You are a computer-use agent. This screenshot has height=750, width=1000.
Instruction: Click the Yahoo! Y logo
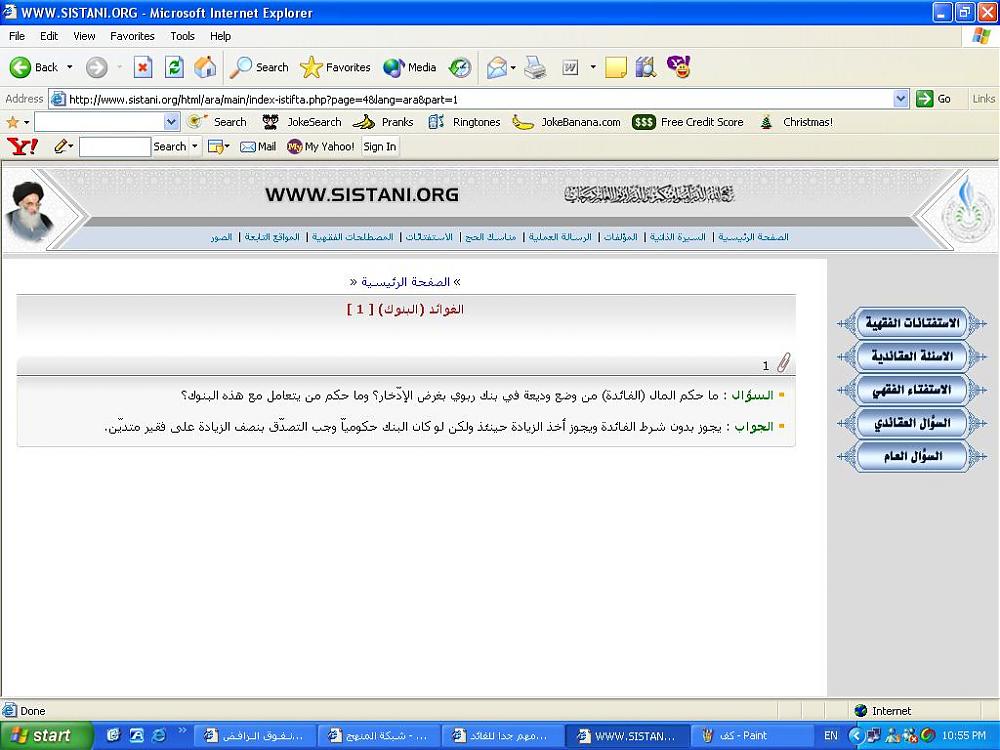click(22, 147)
